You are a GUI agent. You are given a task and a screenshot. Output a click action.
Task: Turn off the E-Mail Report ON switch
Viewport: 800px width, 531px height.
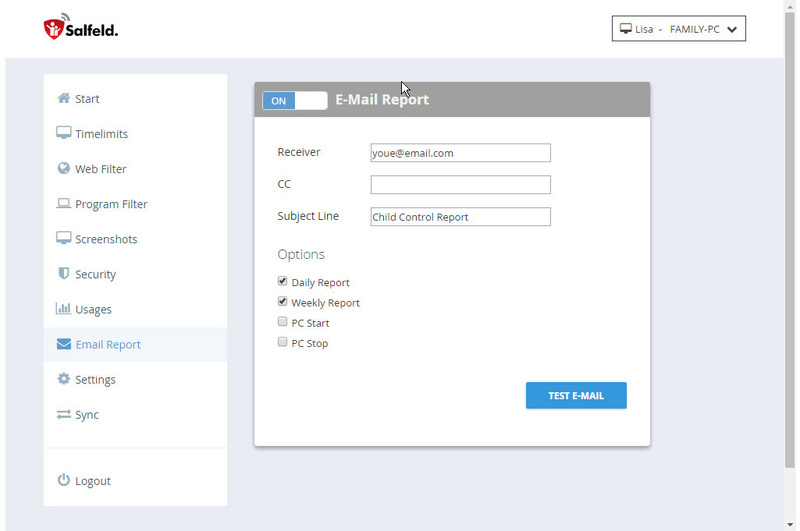click(295, 100)
